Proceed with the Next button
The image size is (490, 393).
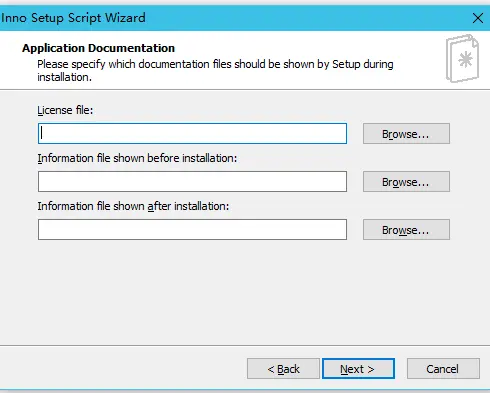358,369
